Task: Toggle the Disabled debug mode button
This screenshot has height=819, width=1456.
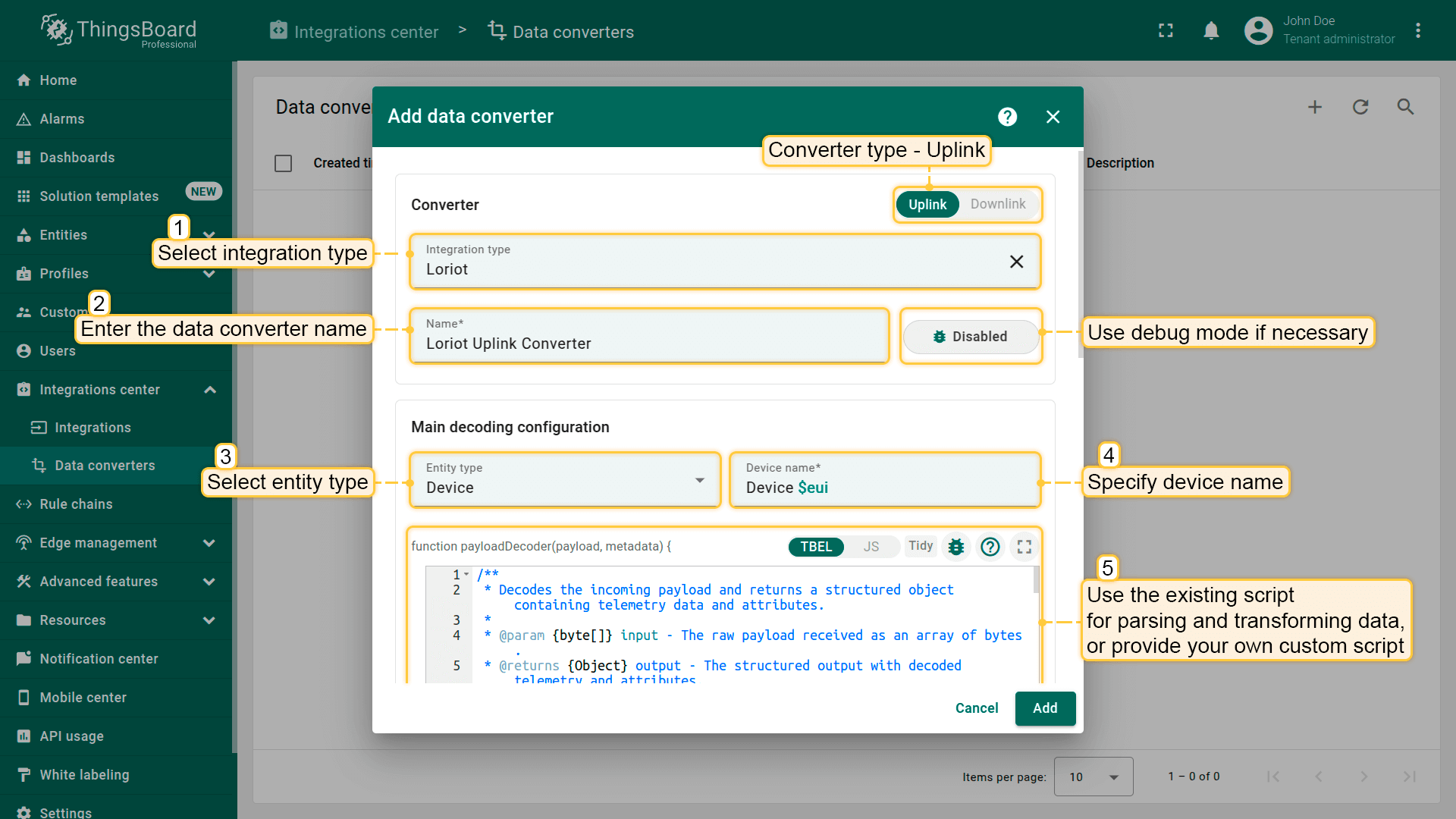Action: (970, 337)
